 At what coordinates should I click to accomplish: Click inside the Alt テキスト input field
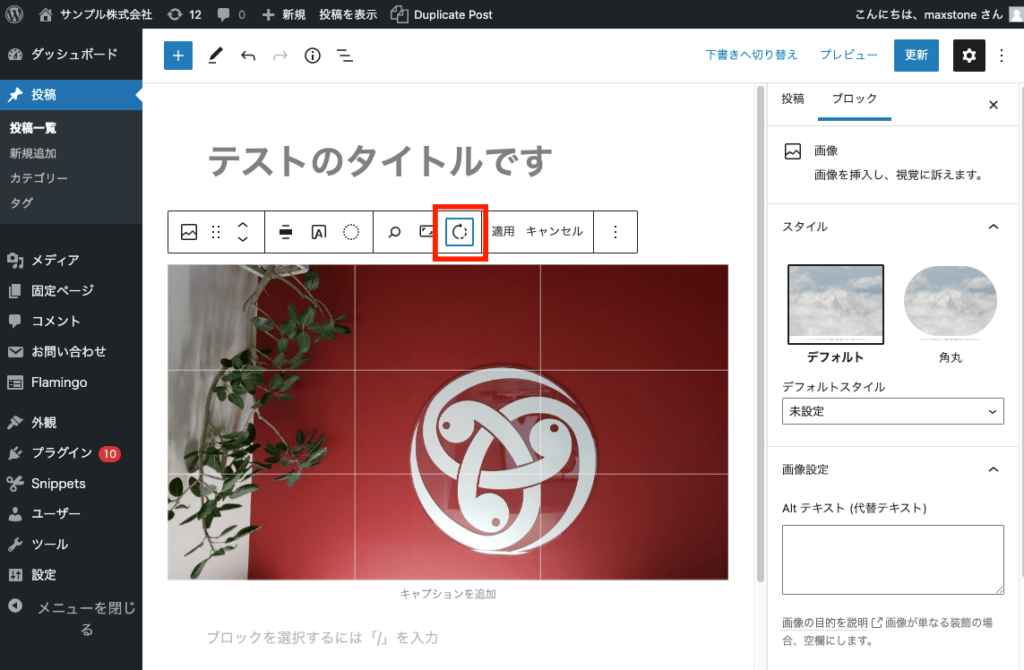[892, 560]
